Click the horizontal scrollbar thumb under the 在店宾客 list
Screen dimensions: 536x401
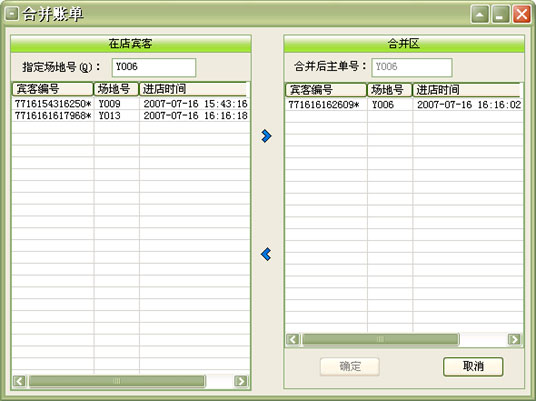pyautogui.click(x=117, y=381)
